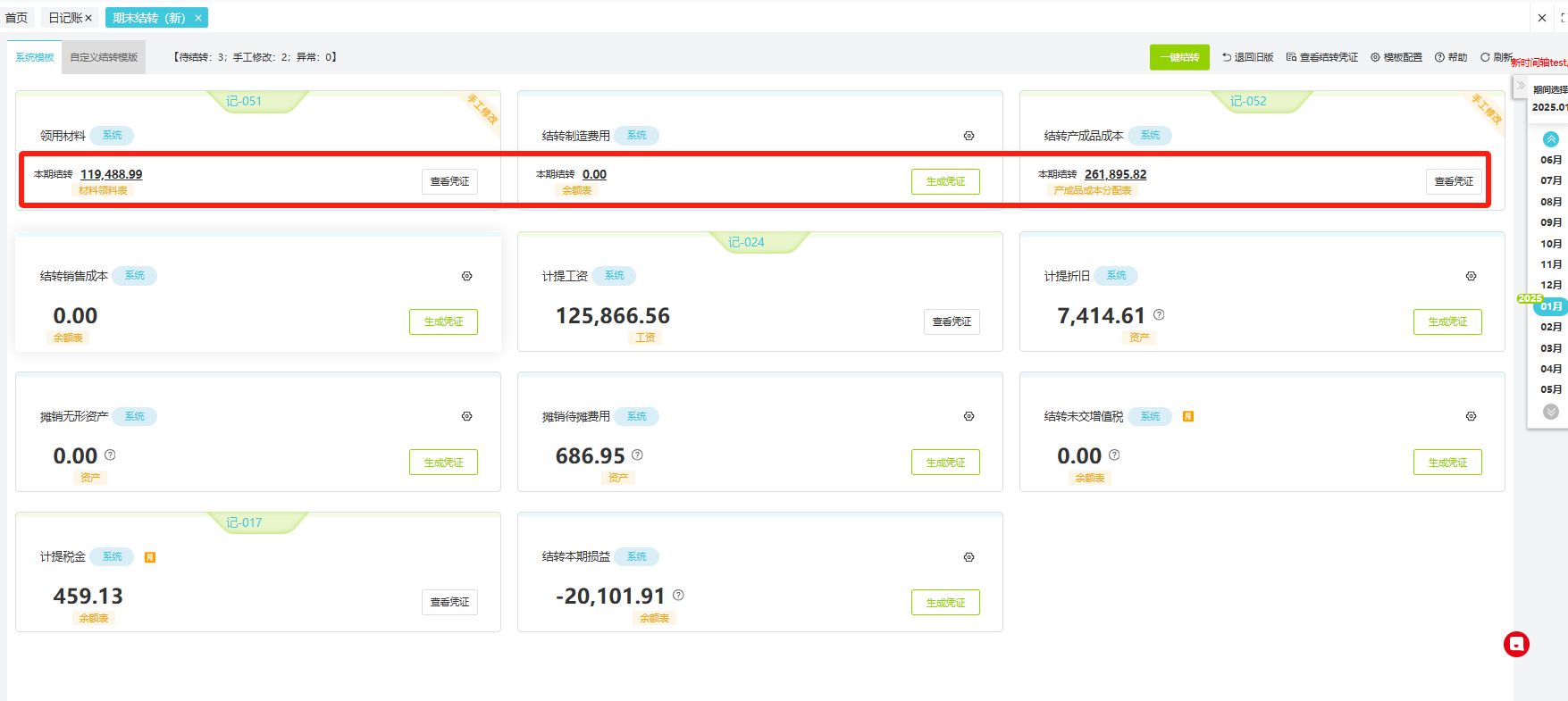Click the green 一键结转 button

tap(1179, 57)
